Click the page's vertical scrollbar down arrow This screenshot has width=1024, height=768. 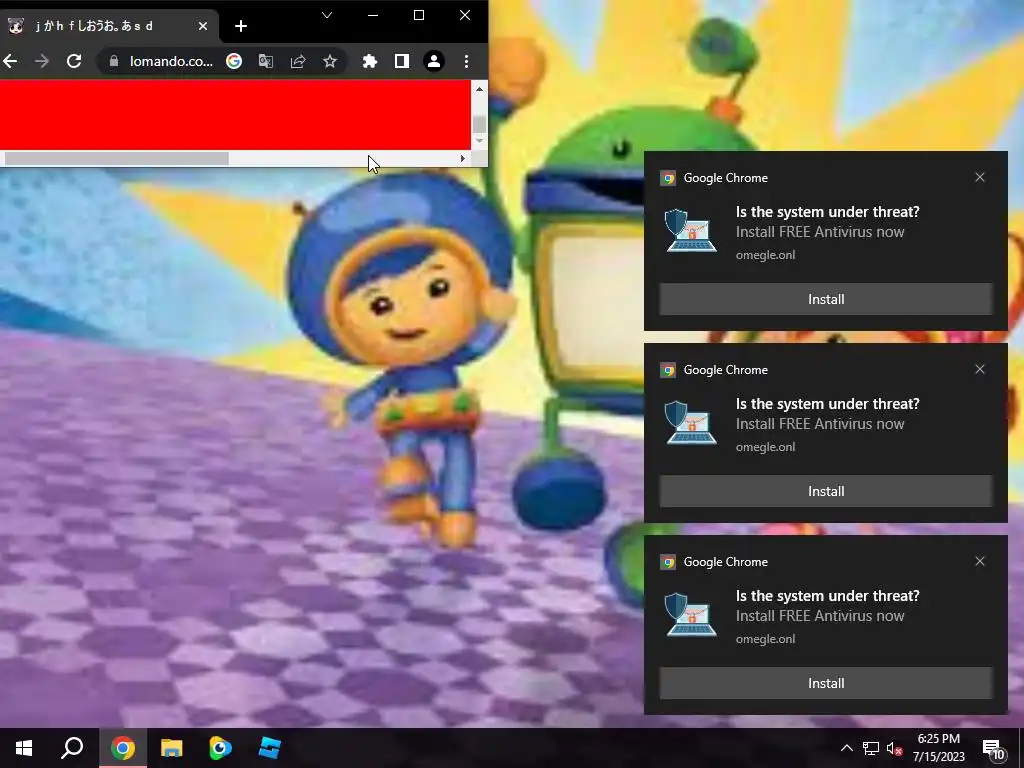[x=479, y=140]
